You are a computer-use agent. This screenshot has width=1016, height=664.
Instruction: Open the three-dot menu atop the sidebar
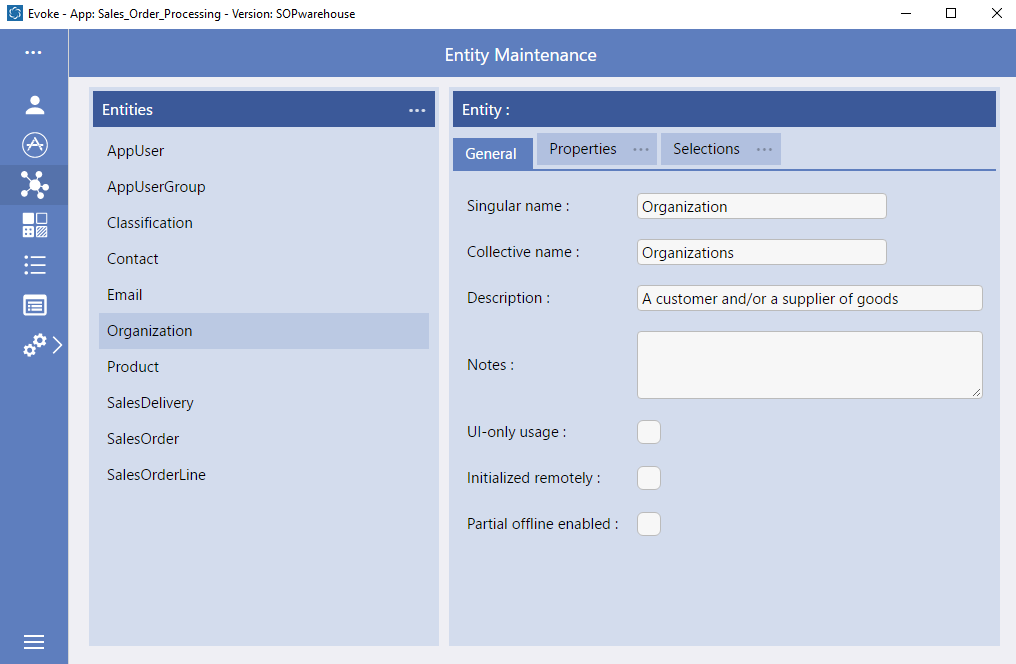33,52
